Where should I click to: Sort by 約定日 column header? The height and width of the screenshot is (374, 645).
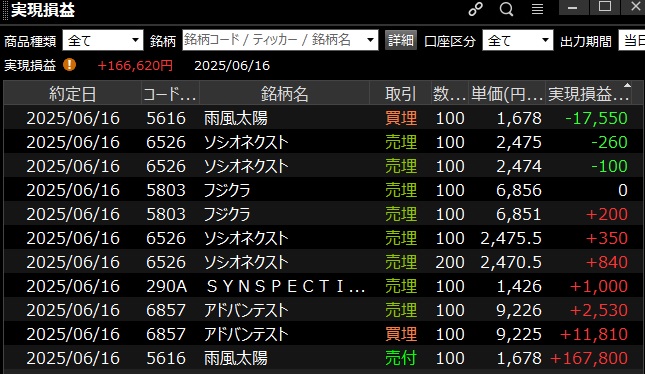pyautogui.click(x=72, y=94)
